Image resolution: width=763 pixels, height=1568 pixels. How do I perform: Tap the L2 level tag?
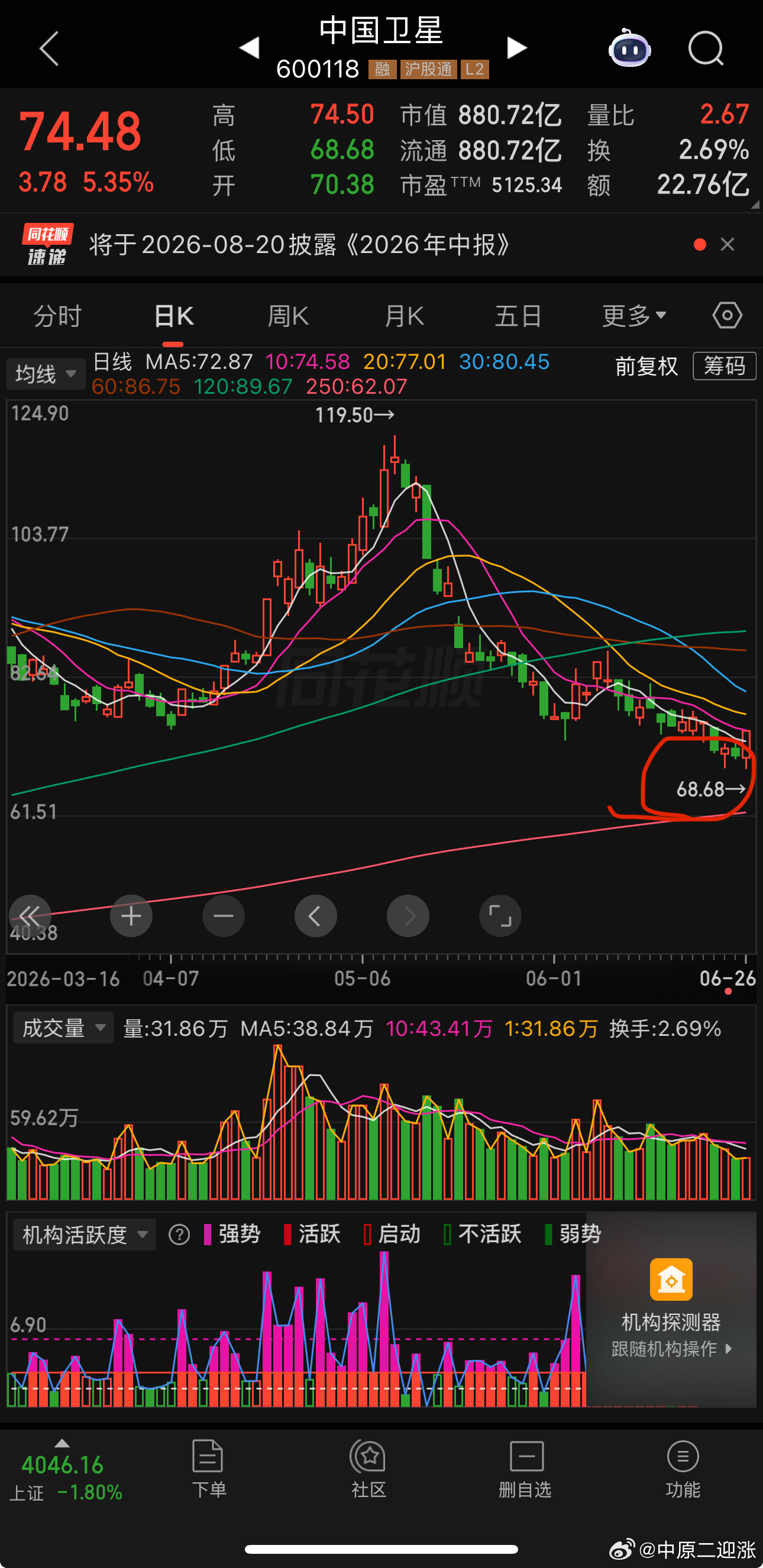[474, 69]
